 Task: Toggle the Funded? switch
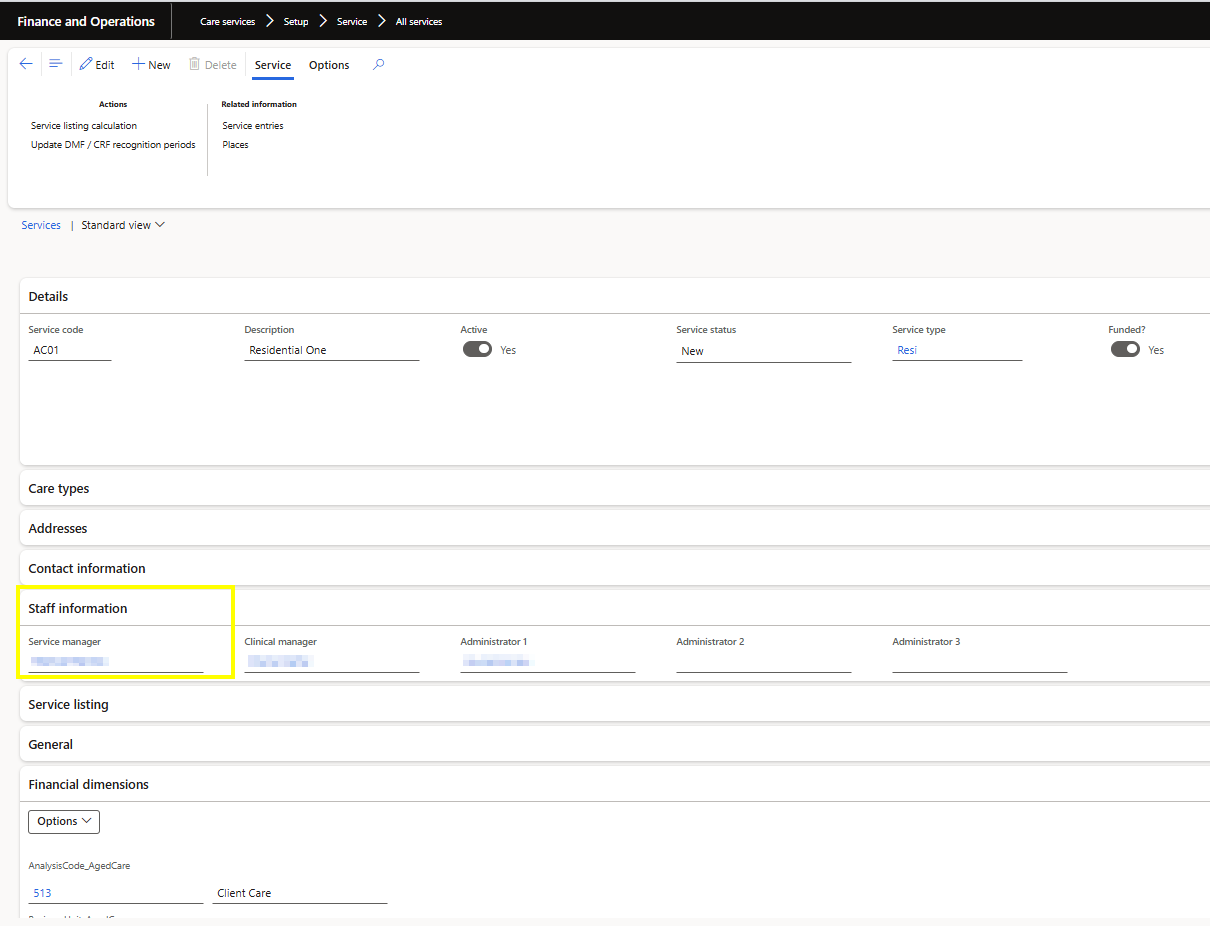click(1125, 349)
